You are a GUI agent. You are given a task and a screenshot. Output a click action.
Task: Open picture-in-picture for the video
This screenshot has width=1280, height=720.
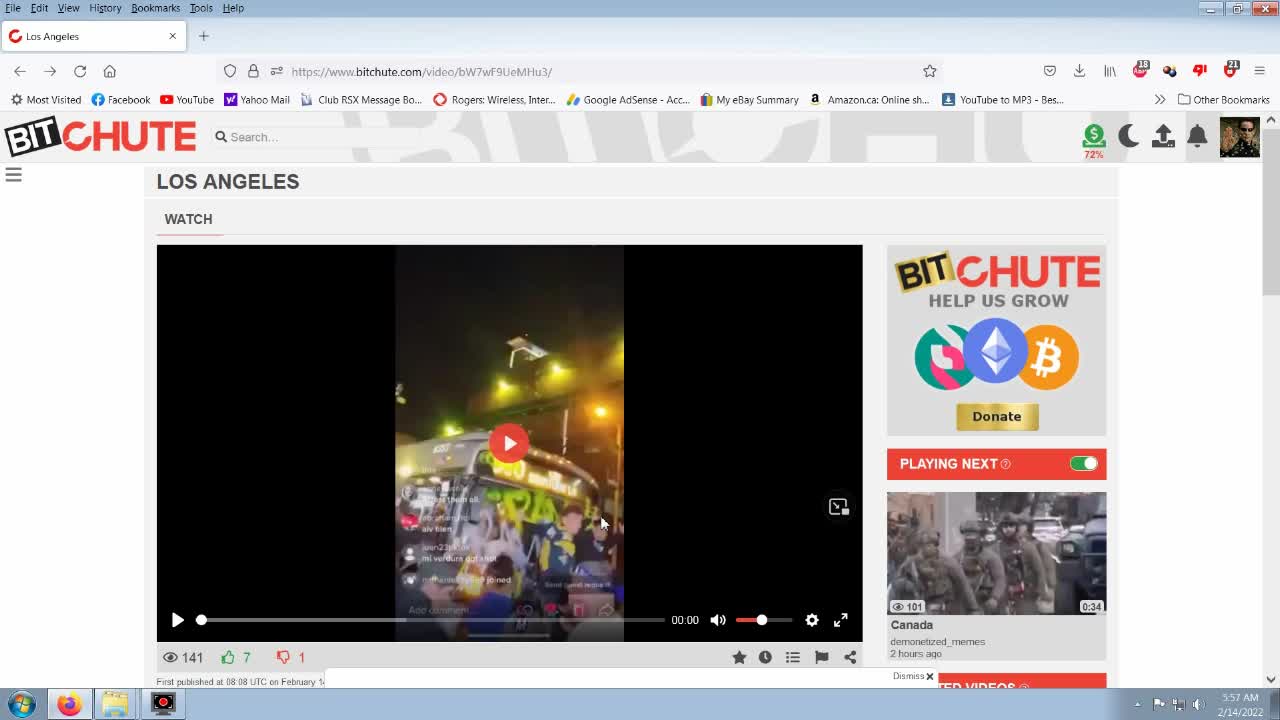[x=838, y=507]
